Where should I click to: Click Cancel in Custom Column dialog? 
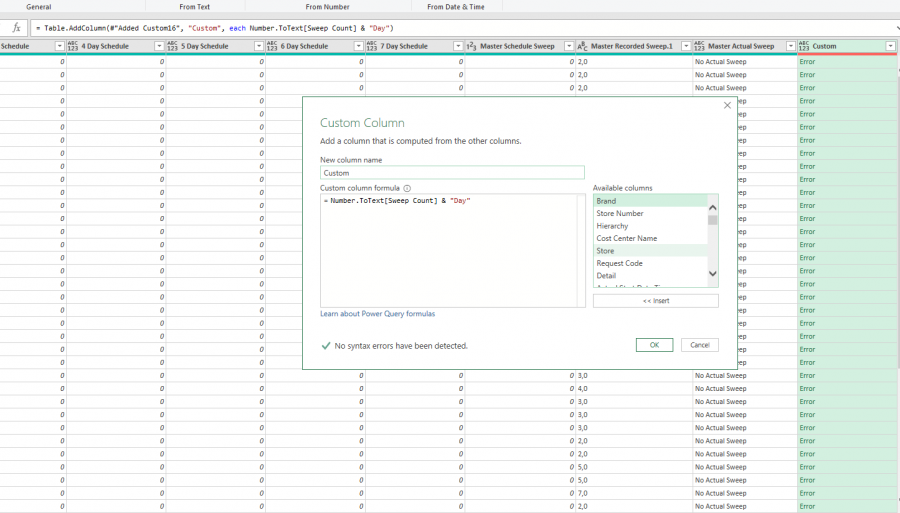[700, 345]
